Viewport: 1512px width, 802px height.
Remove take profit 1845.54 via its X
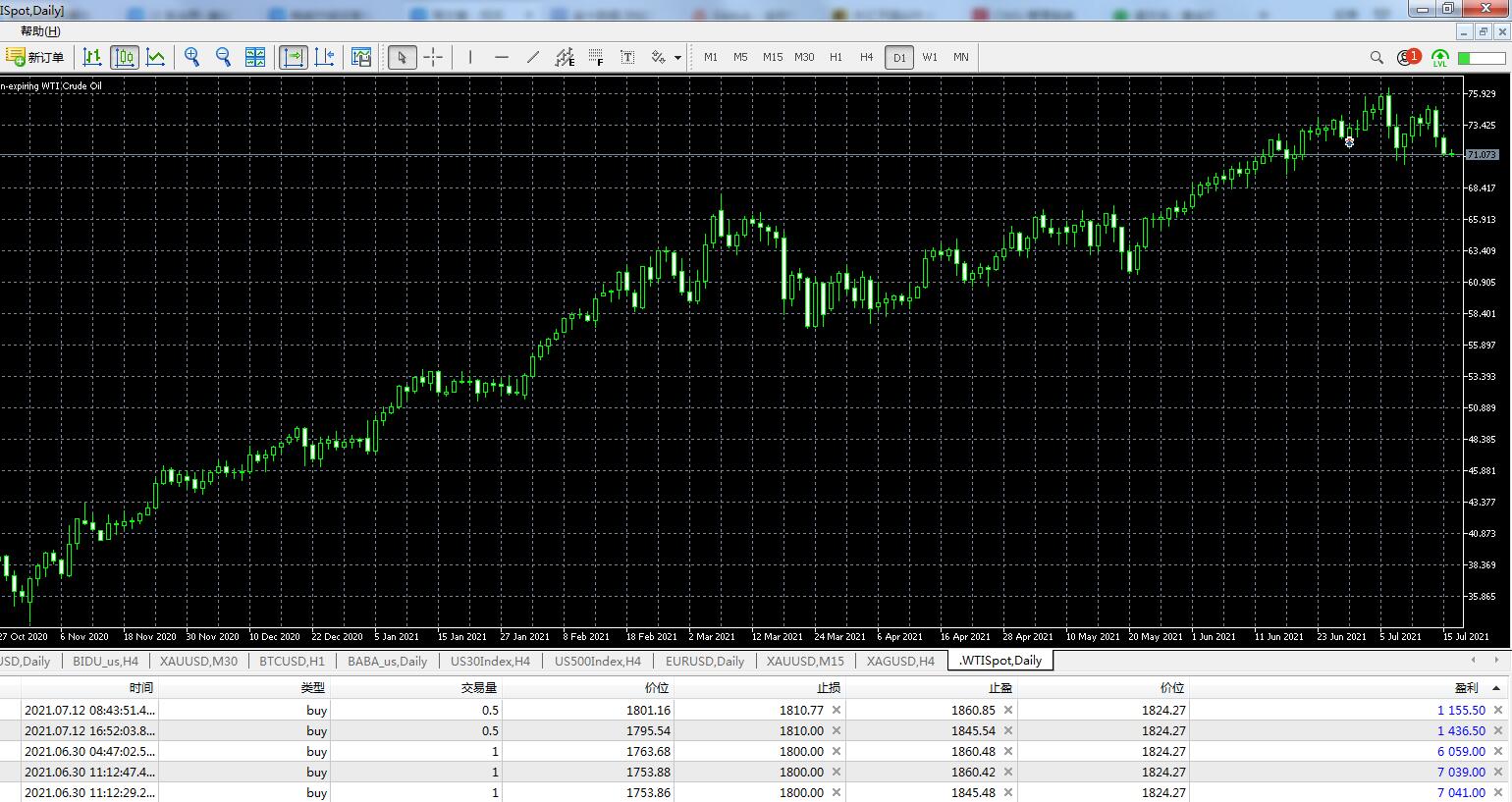coord(1008,730)
